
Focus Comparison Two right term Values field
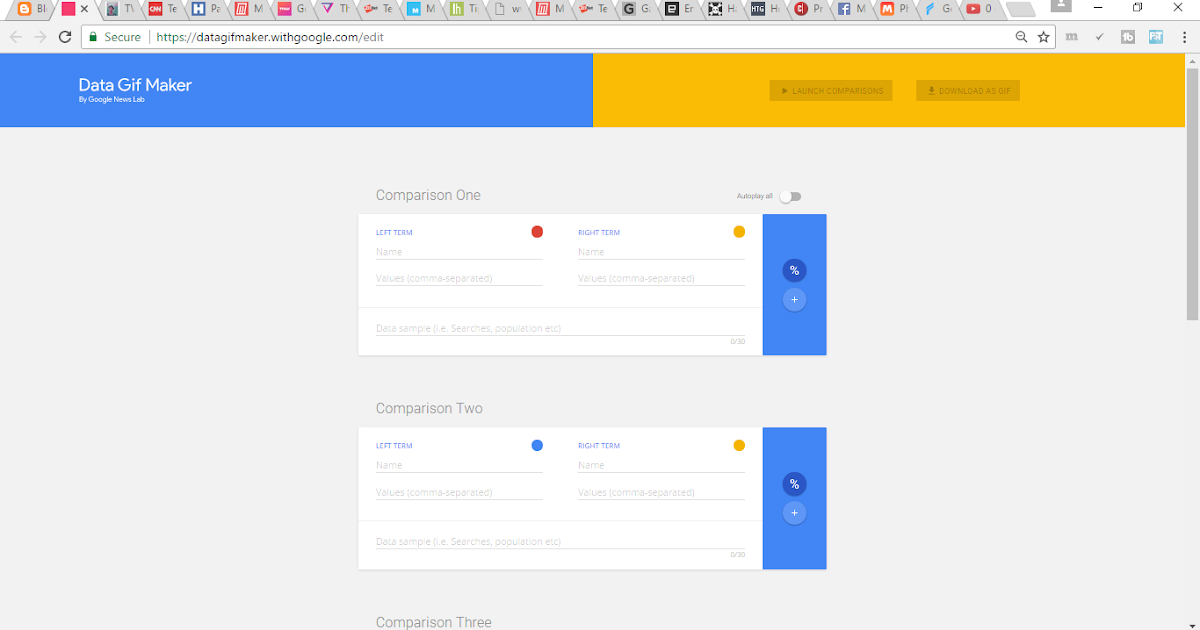pyautogui.click(x=661, y=492)
